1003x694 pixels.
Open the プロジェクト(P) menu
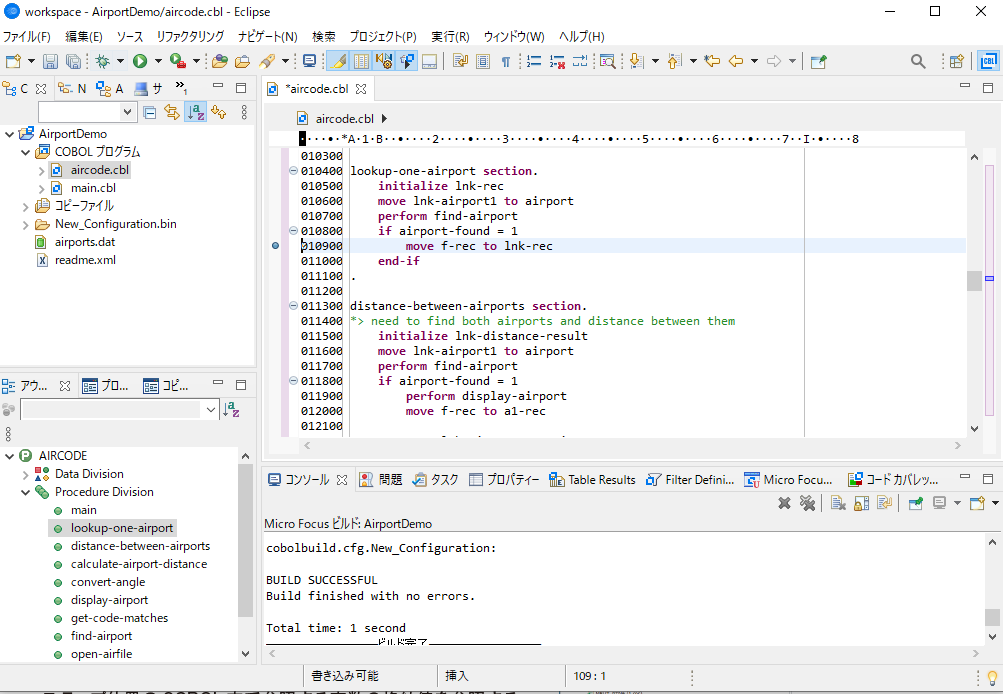coord(383,36)
